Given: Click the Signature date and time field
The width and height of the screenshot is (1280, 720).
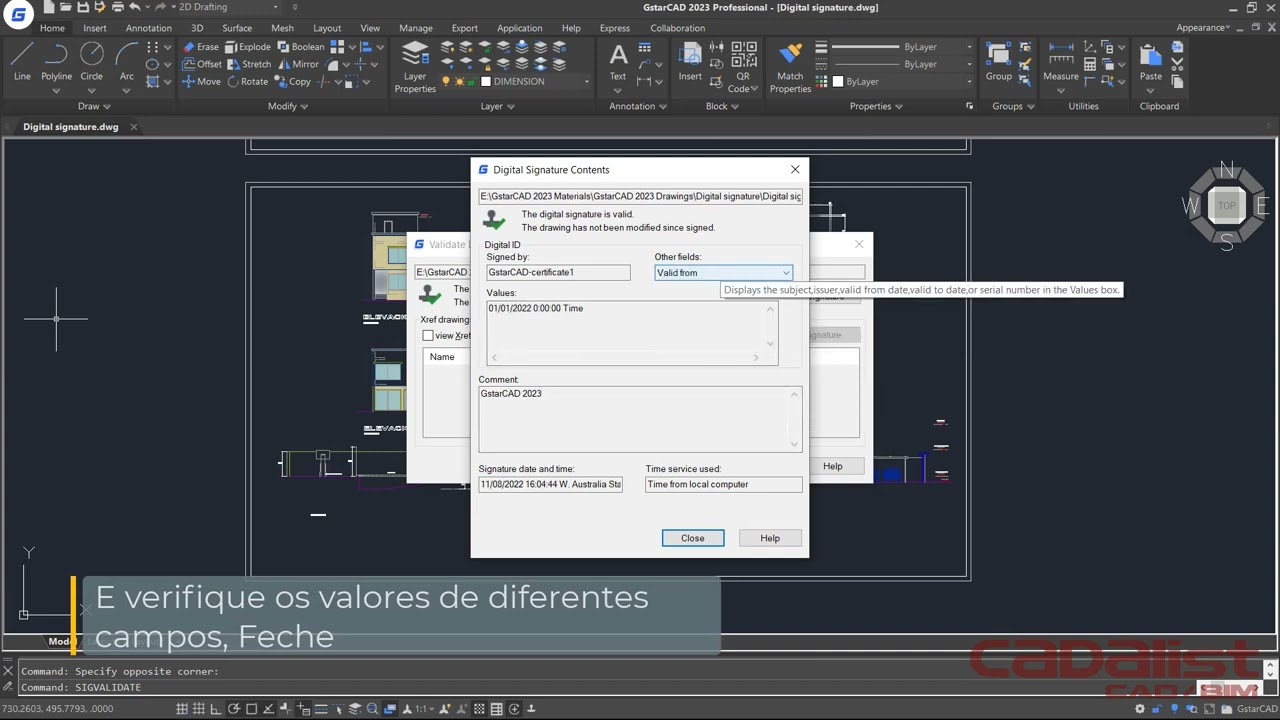Looking at the screenshot, I should pos(551,485).
